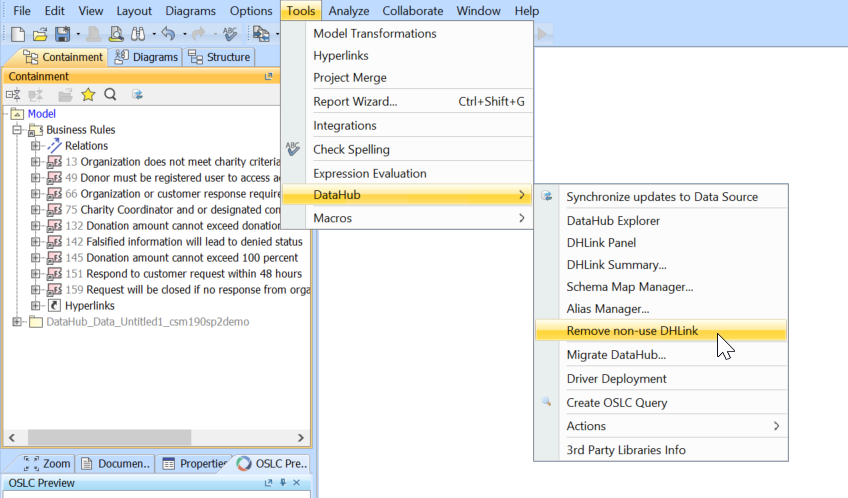
Task: Click the magnifier search icon in Containment
Action: pos(110,95)
